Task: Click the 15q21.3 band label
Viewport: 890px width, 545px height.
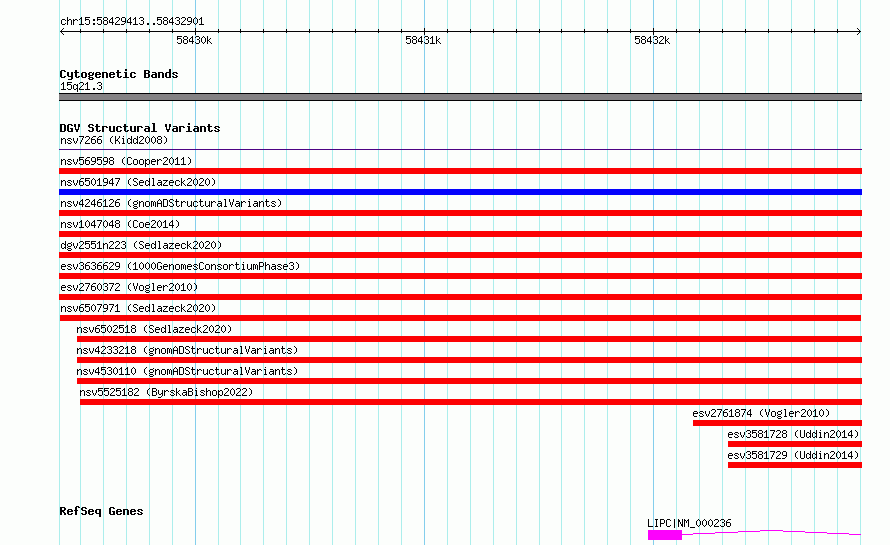Action: point(81,86)
